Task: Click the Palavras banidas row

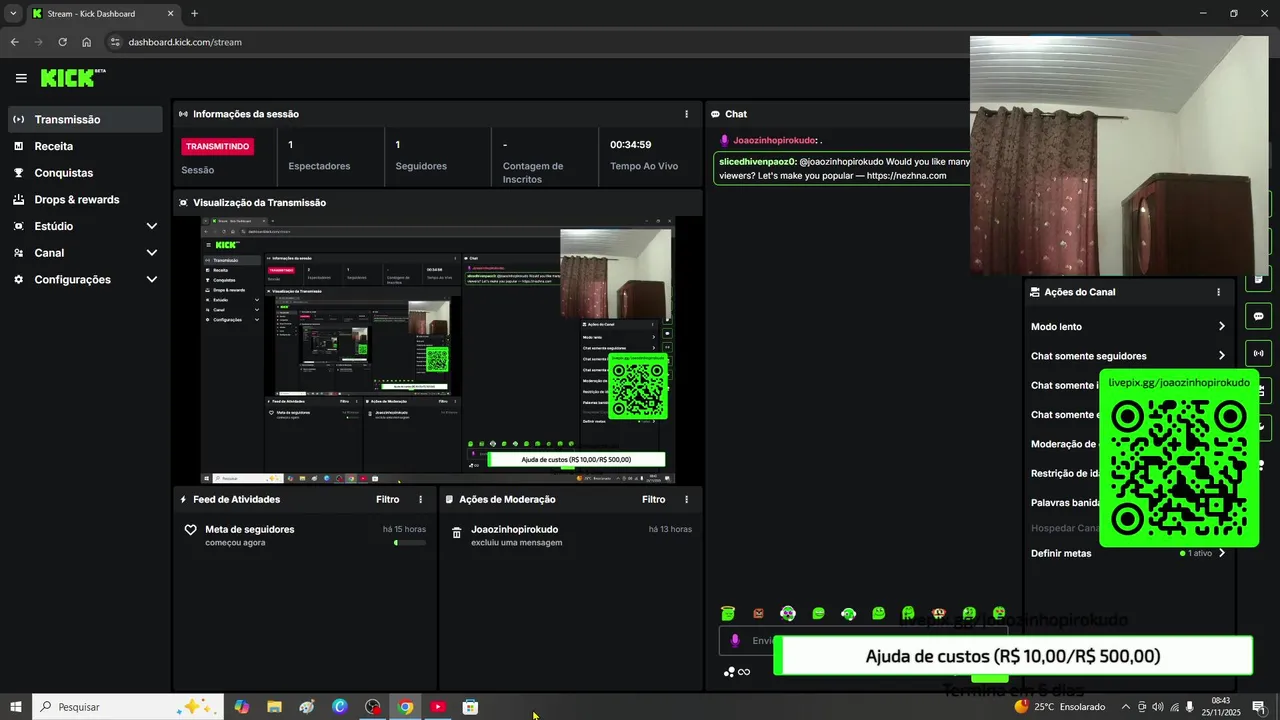Action: (x=1066, y=503)
